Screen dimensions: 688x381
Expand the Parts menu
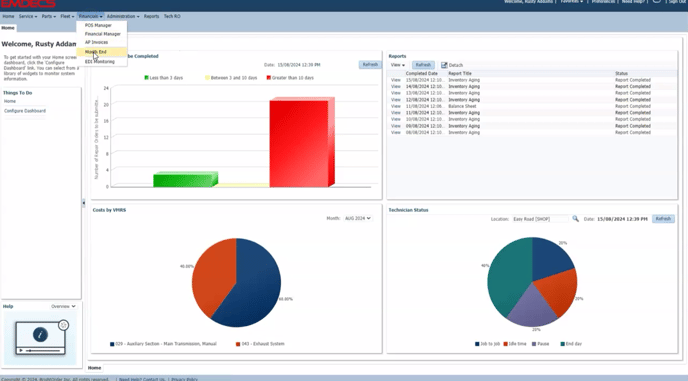click(x=48, y=16)
